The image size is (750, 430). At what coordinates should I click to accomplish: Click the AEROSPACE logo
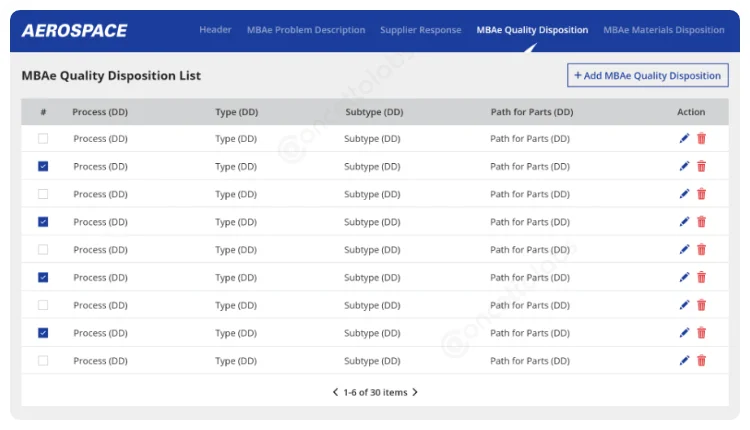(x=74, y=31)
